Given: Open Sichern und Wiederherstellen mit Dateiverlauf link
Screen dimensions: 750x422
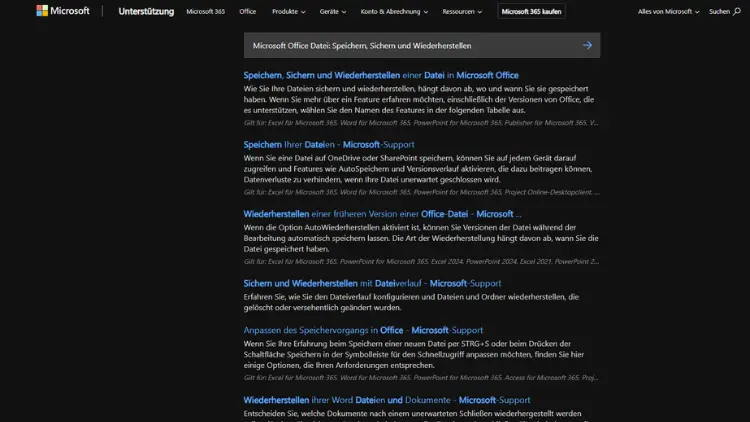Looking at the screenshot, I should [x=372, y=283].
